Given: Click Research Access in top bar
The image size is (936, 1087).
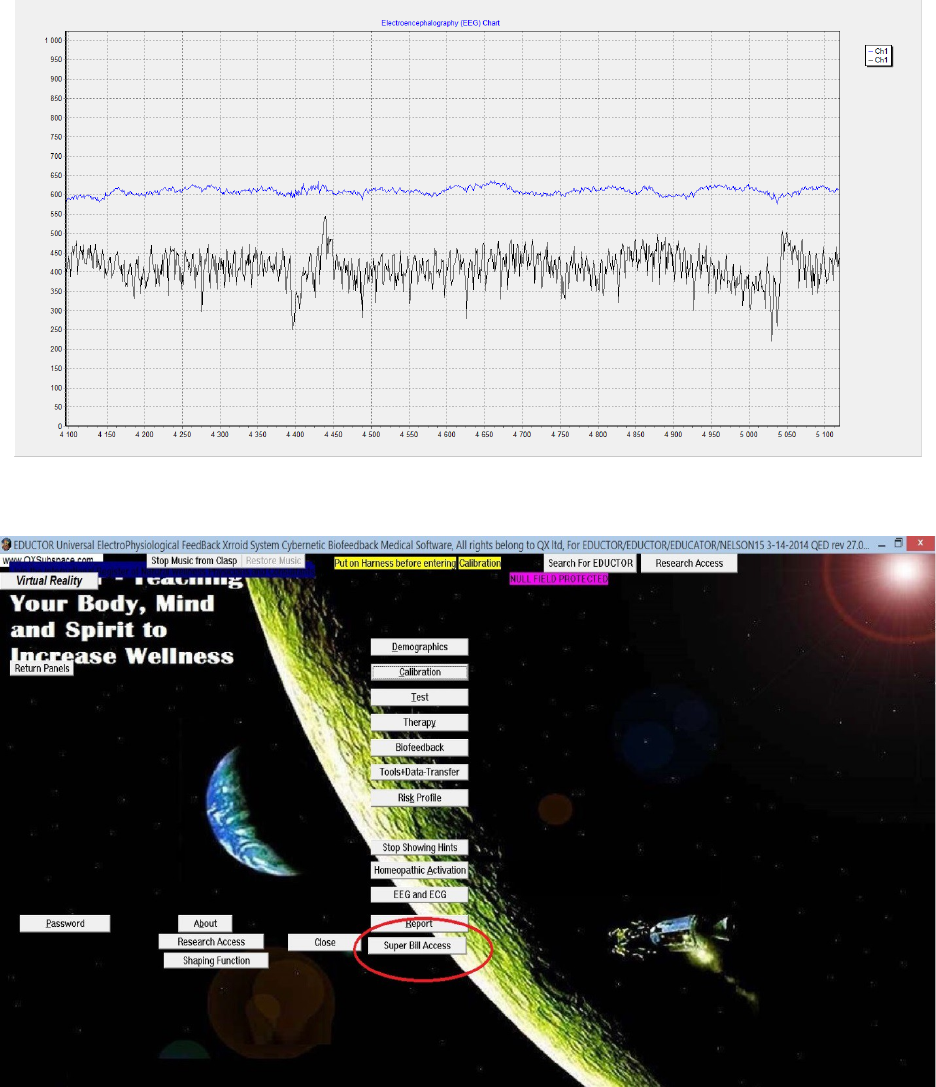Looking at the screenshot, I should click(689, 563).
